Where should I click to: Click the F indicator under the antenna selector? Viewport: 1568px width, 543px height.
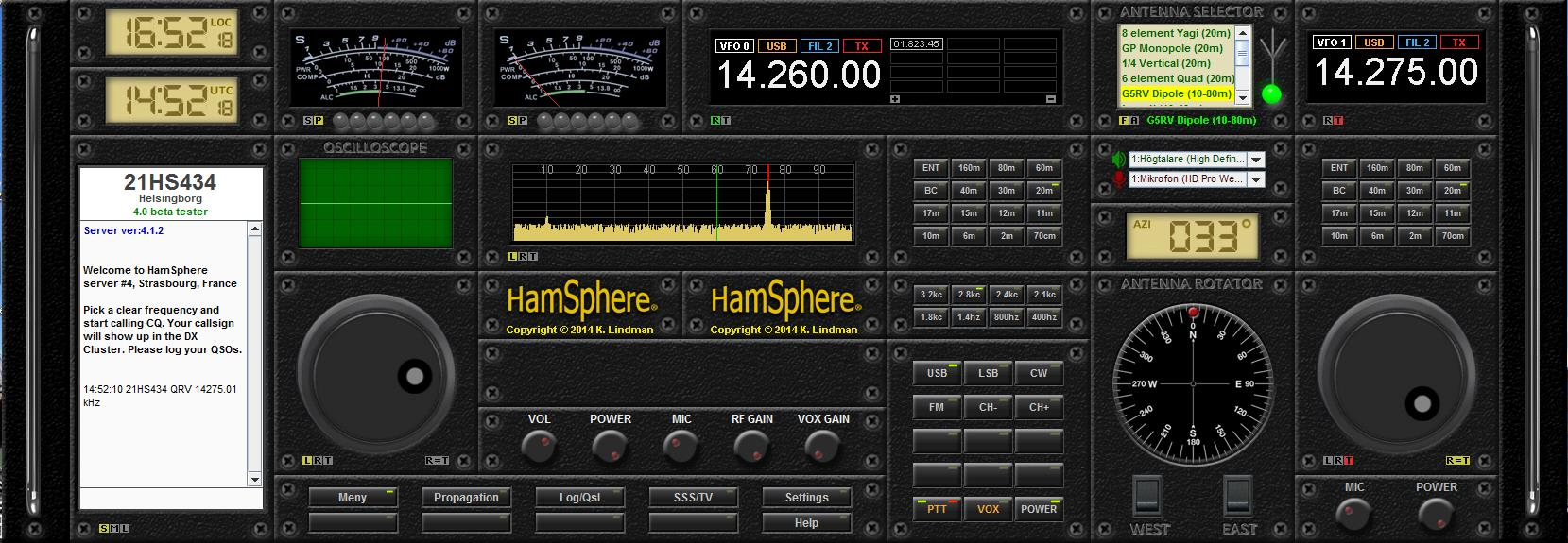[x=1124, y=121]
